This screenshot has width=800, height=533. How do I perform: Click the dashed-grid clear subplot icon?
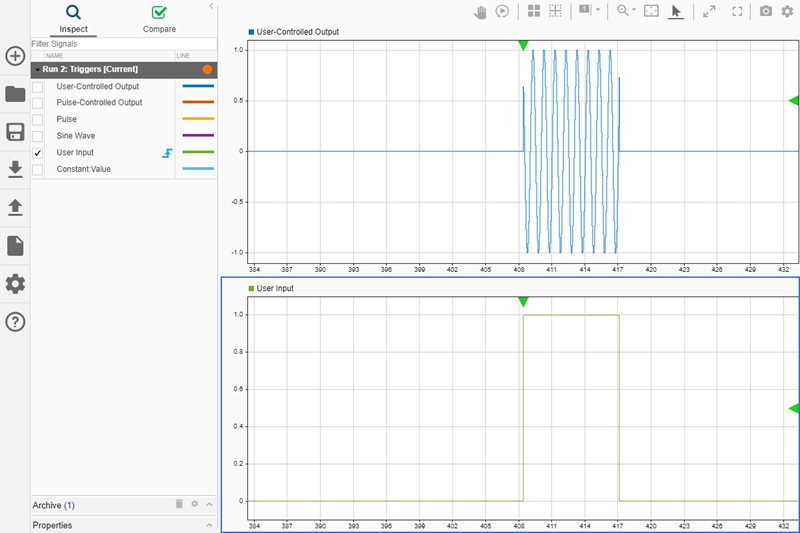(555, 11)
